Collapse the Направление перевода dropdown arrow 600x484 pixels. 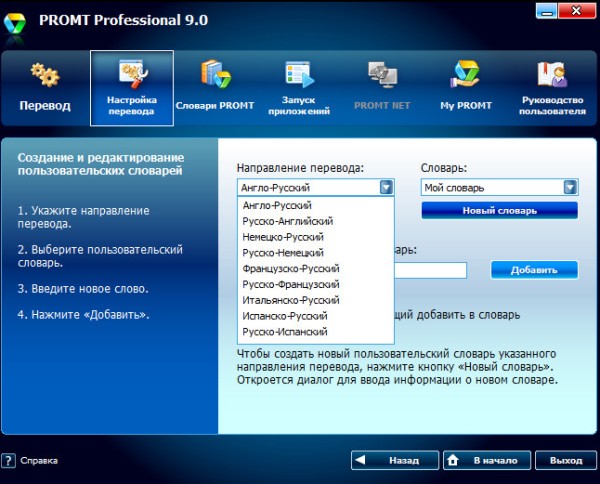tap(386, 187)
